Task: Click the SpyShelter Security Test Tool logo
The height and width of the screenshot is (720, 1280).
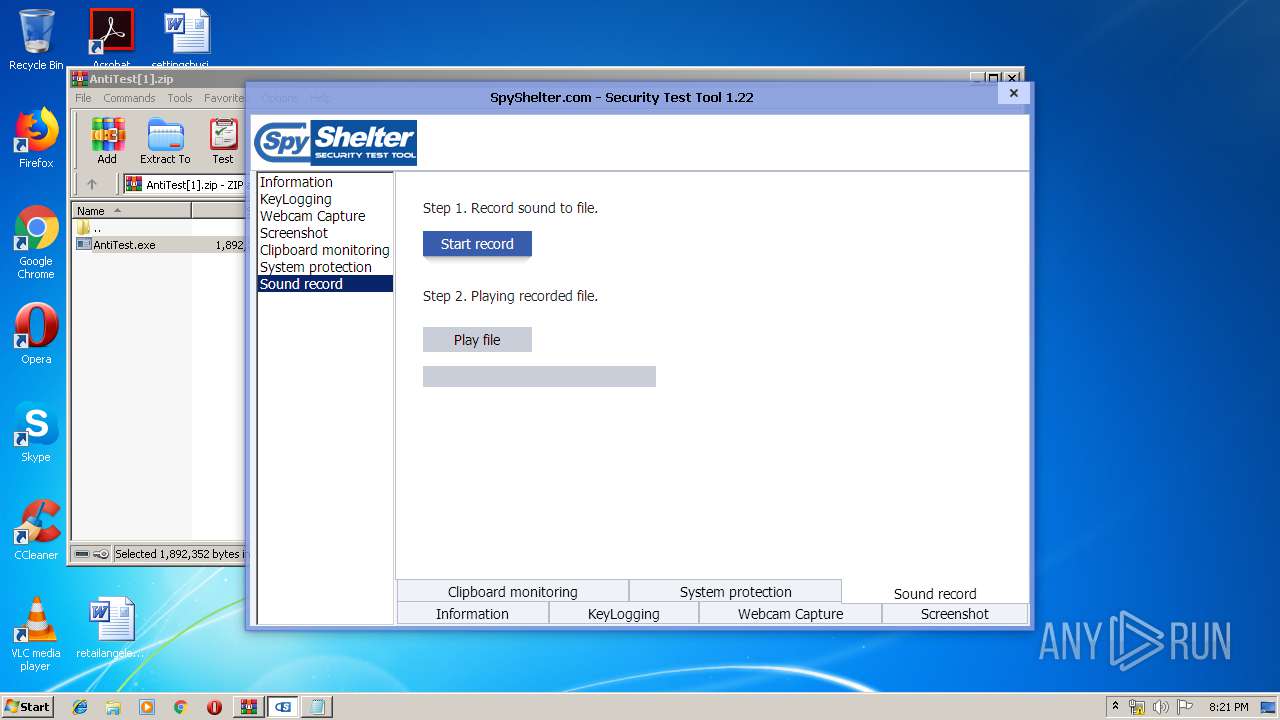Action: tap(335, 142)
